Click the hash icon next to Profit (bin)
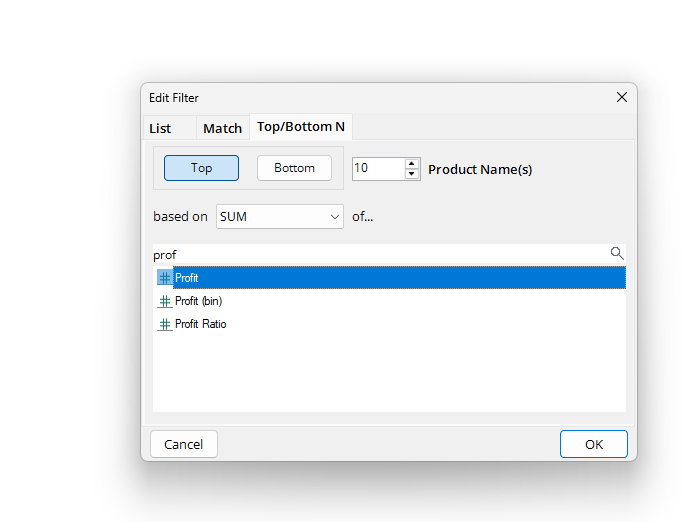 pos(164,301)
